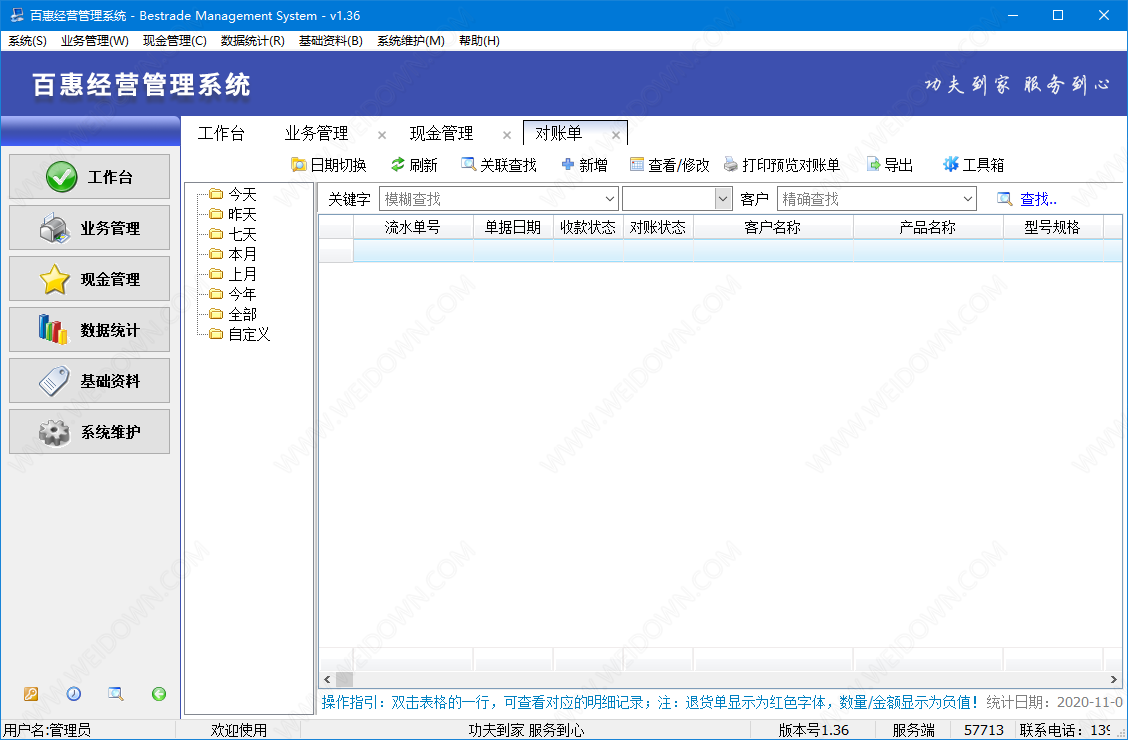The width and height of the screenshot is (1128, 740).
Task: Click the 刷新 refresh toolbar icon
Action: [398, 165]
